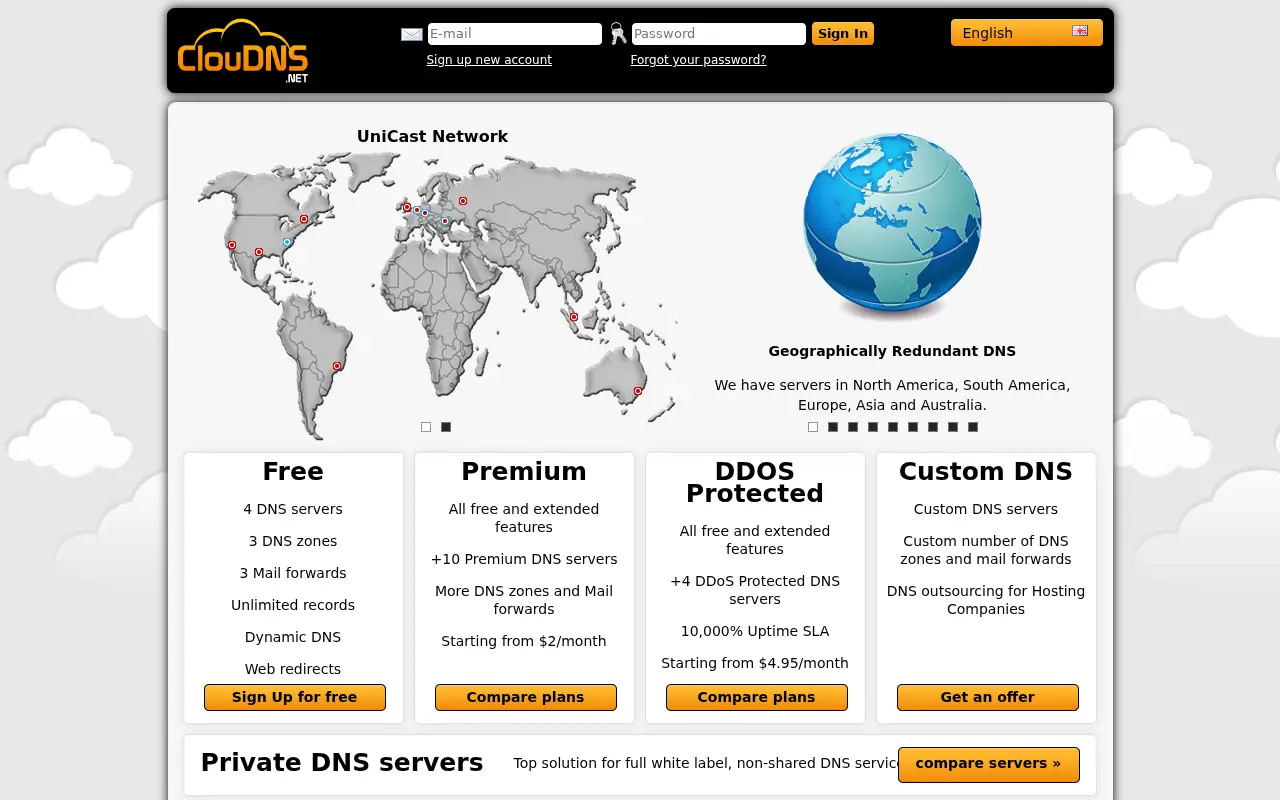Follow the Forgot your password link
Image resolution: width=1280 pixels, height=800 pixels.
coord(698,60)
